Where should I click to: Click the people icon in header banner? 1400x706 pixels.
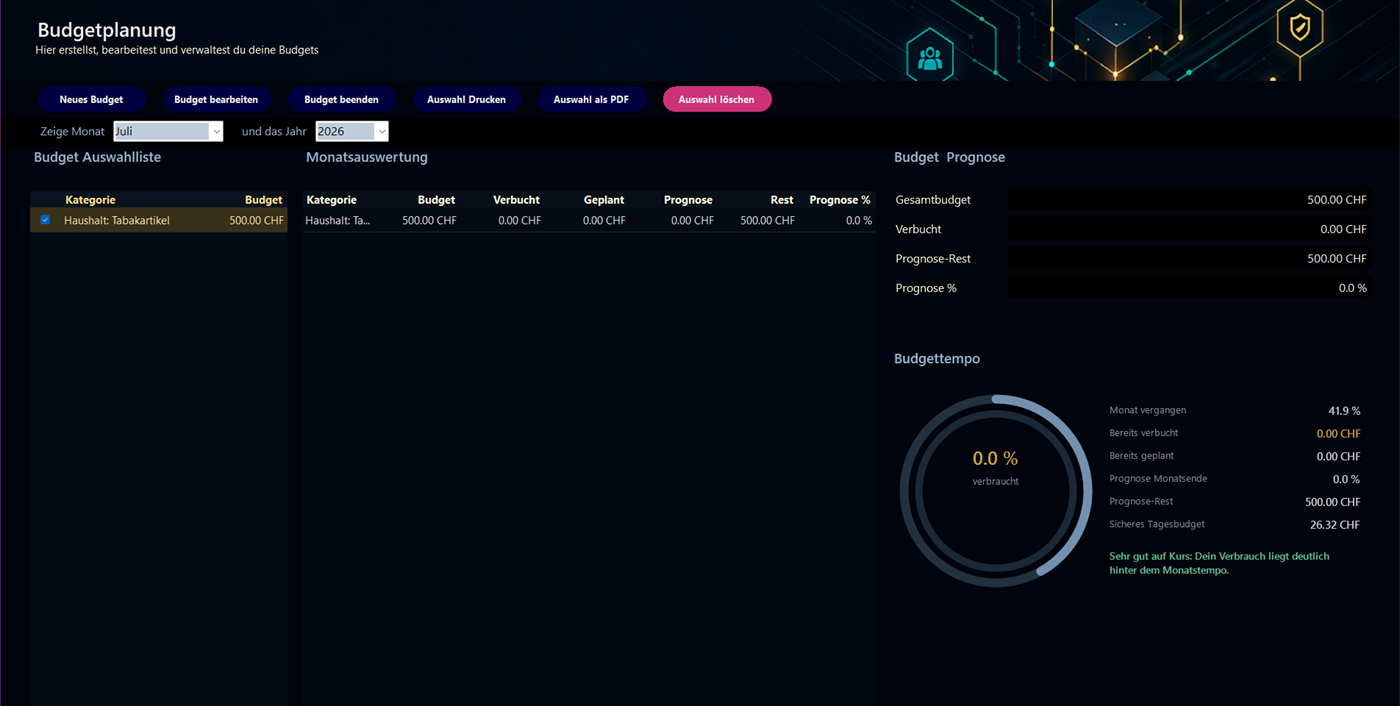(930, 59)
